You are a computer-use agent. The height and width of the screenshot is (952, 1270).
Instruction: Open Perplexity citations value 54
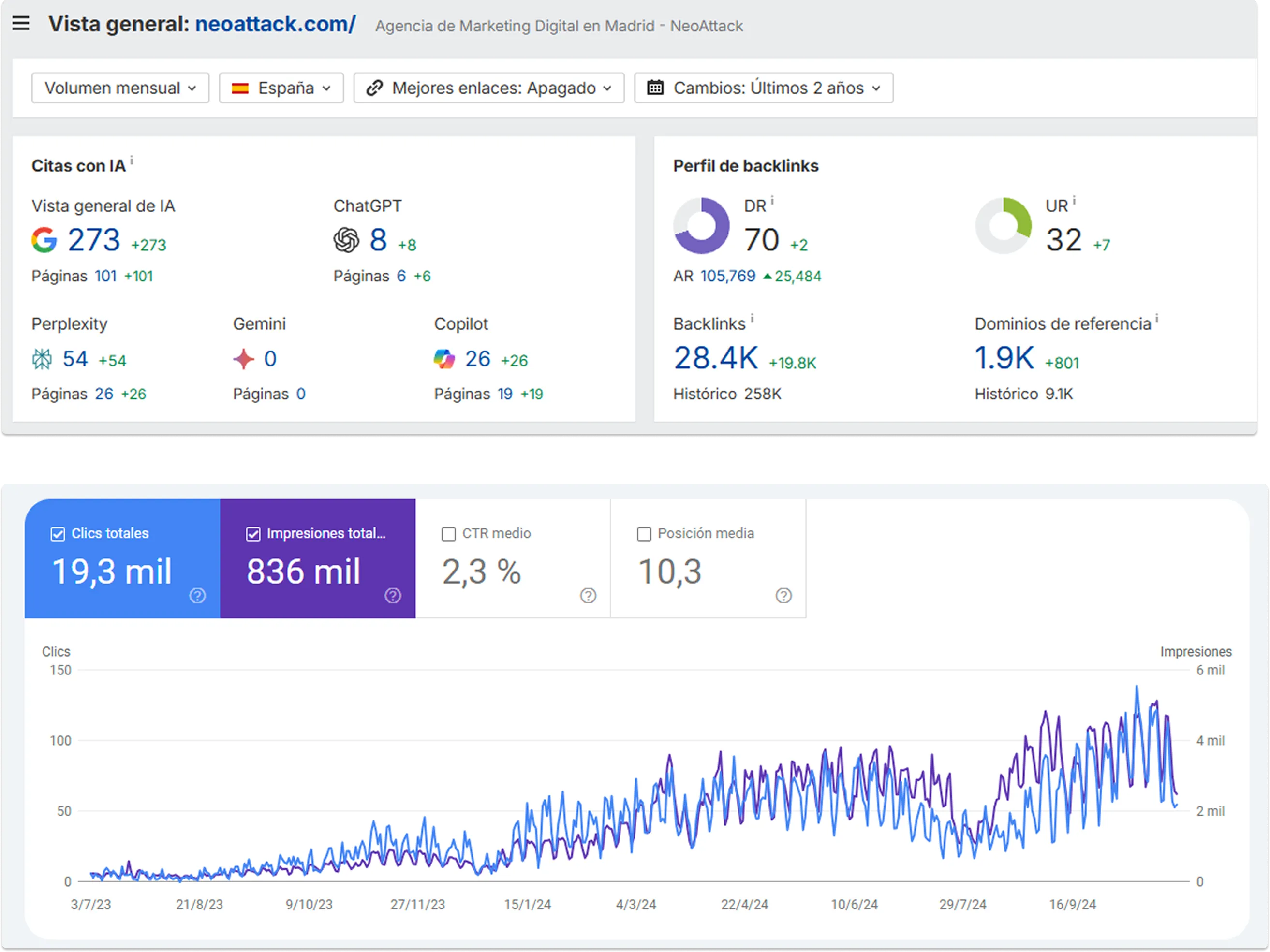click(x=75, y=359)
